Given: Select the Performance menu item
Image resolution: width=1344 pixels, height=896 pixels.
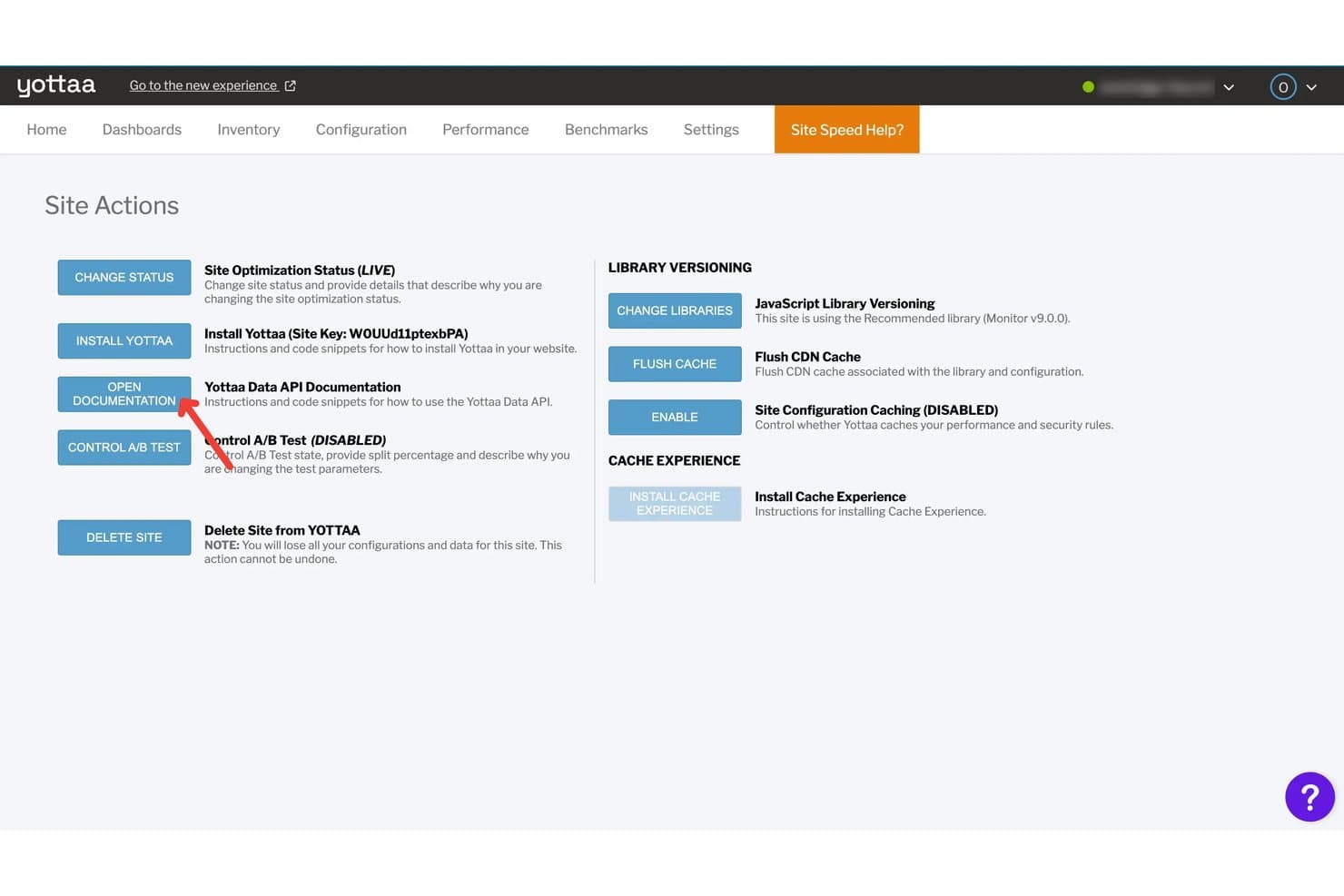Looking at the screenshot, I should [x=486, y=130].
